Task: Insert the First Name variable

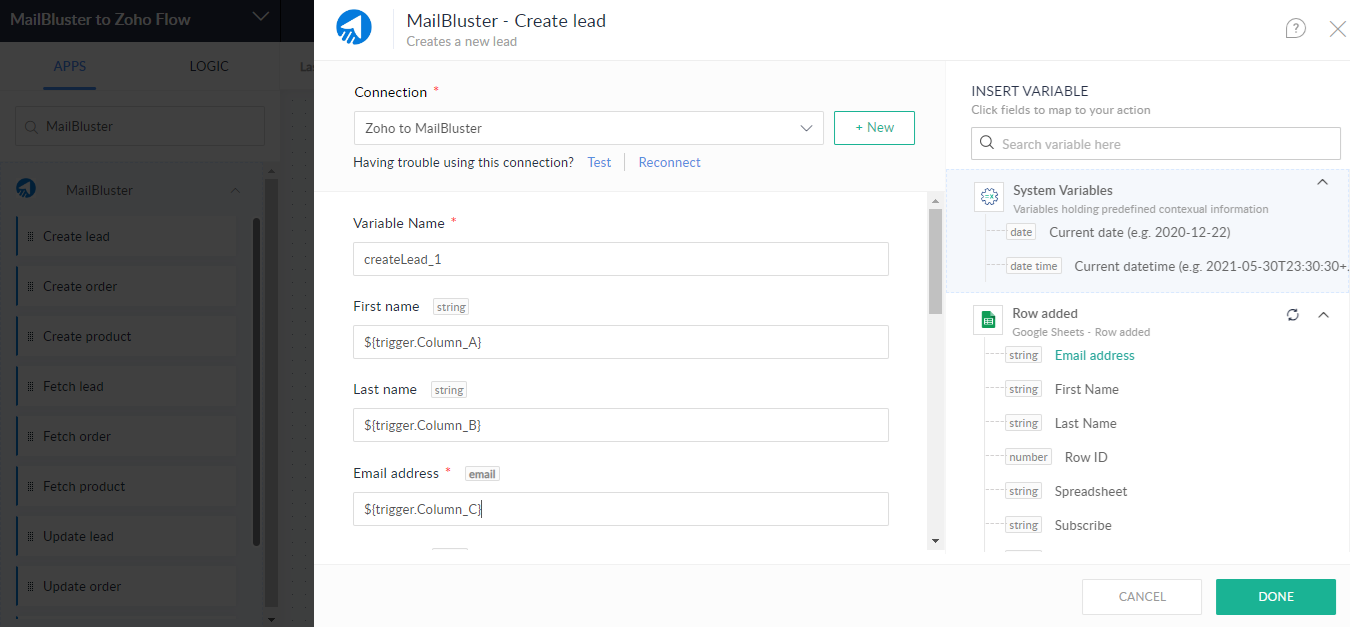Action: click(x=1086, y=389)
